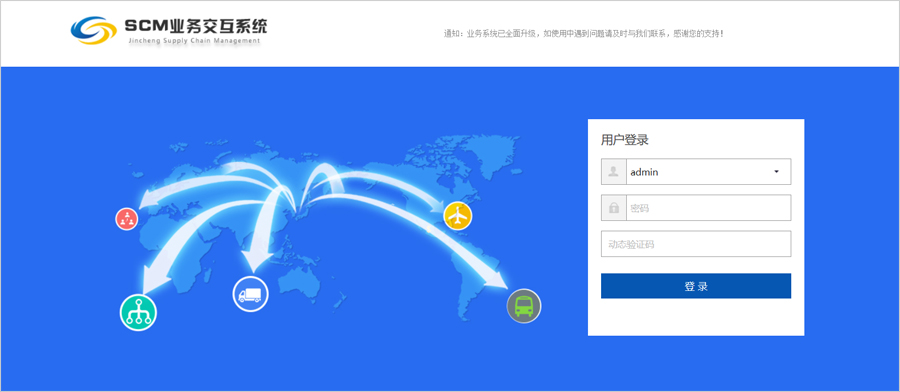The height and width of the screenshot is (392, 900).
Task: Click the 用户登录 heading
Action: point(624,139)
